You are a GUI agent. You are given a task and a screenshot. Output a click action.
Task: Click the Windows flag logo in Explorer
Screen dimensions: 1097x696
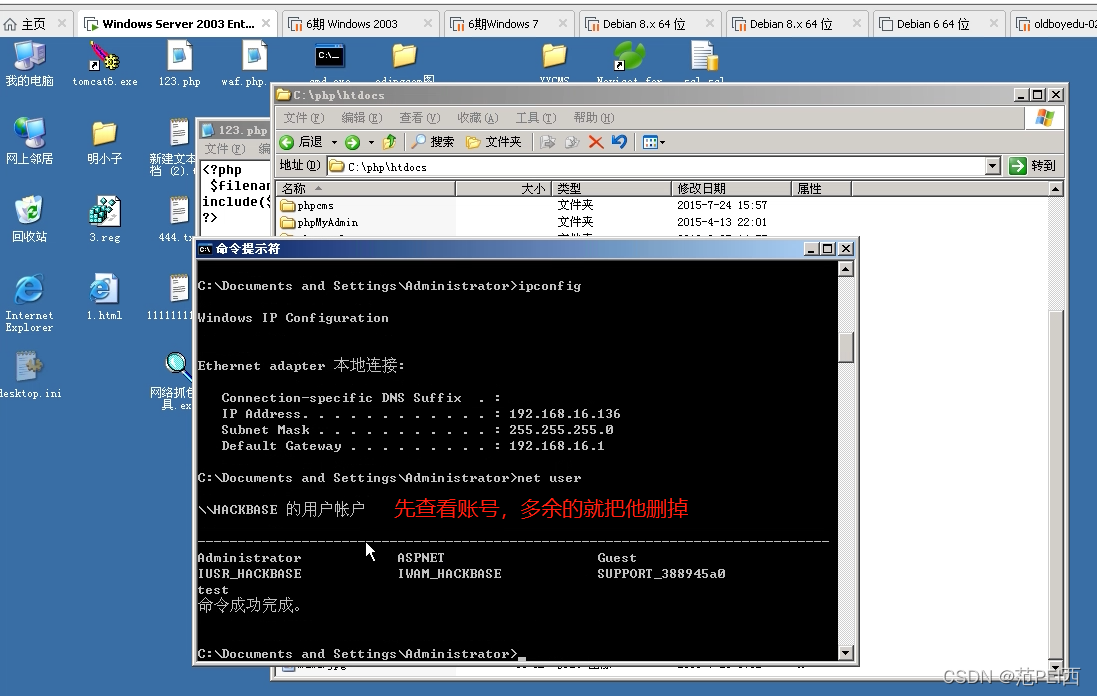point(1045,118)
